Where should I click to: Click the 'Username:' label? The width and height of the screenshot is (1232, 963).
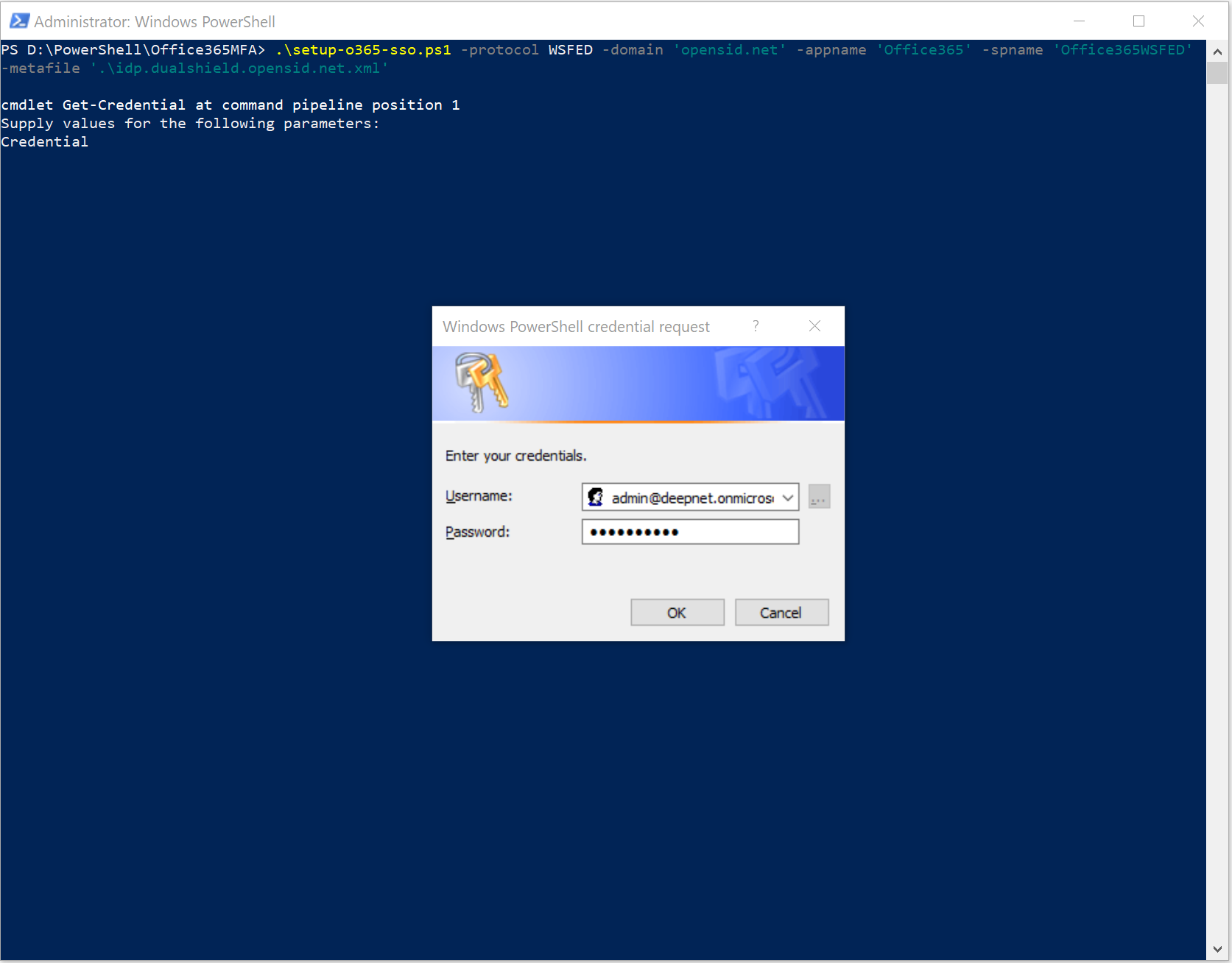[479, 496]
